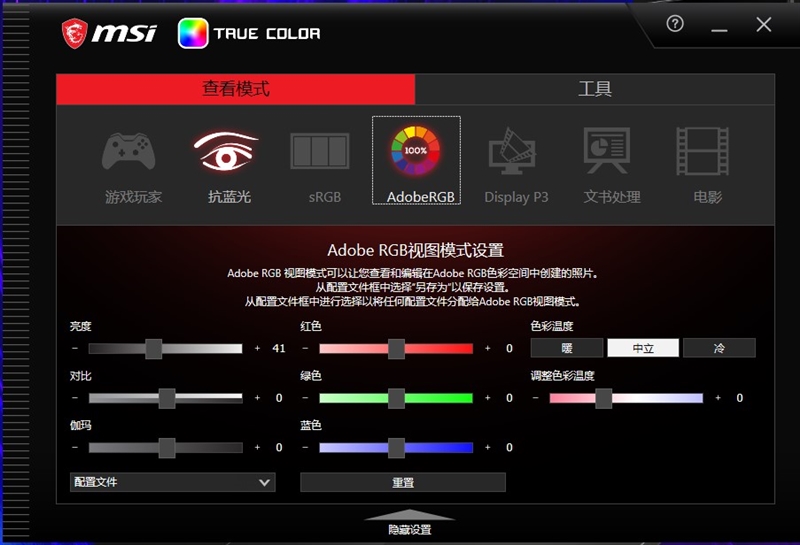Select the sRGB mode icon
This screenshot has width=800, height=545.
point(320,151)
